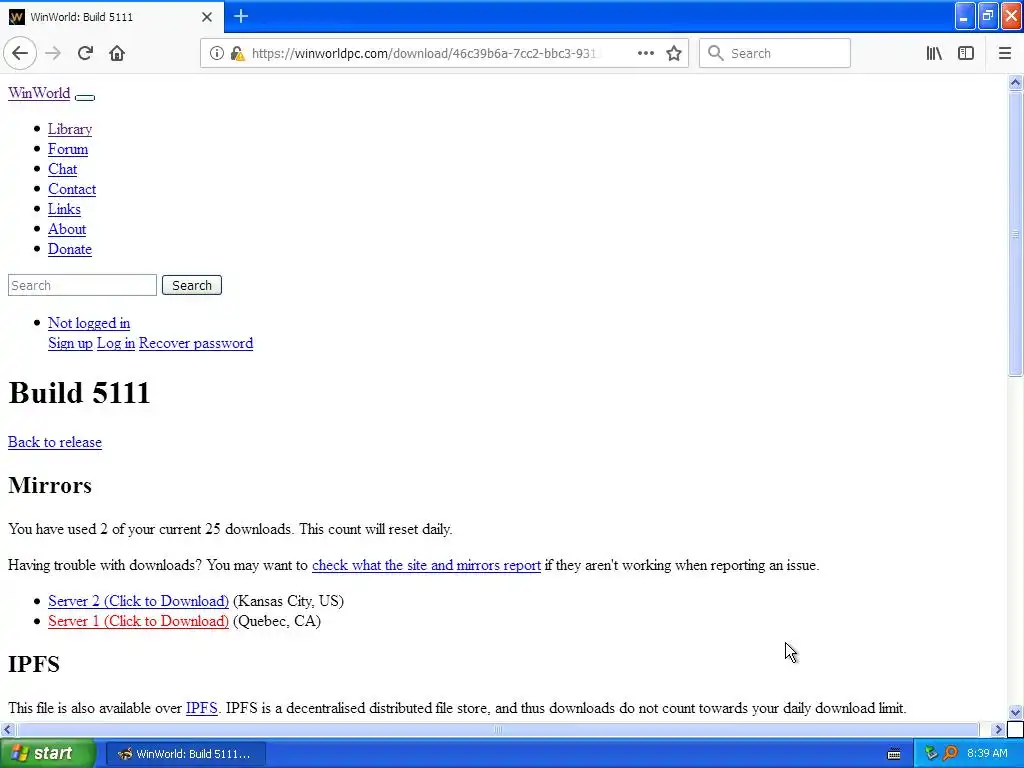Image resolution: width=1024 pixels, height=768 pixels.
Task: Click the URL address field
Action: pyautogui.click(x=424, y=53)
